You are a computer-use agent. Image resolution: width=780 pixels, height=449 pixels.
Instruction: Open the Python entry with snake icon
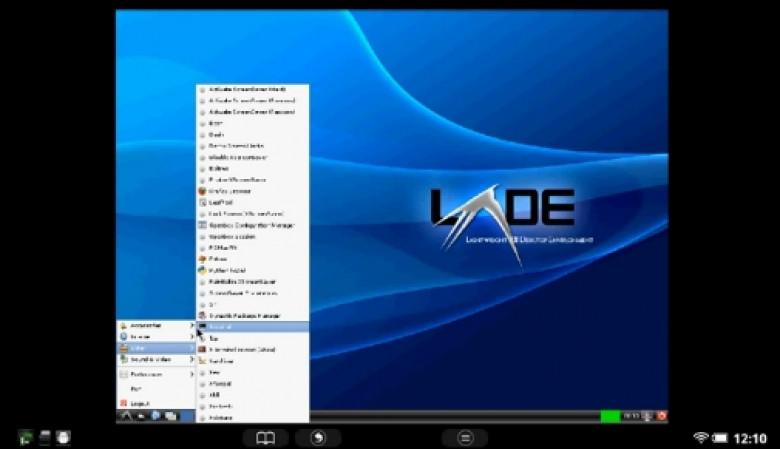(x=253, y=270)
